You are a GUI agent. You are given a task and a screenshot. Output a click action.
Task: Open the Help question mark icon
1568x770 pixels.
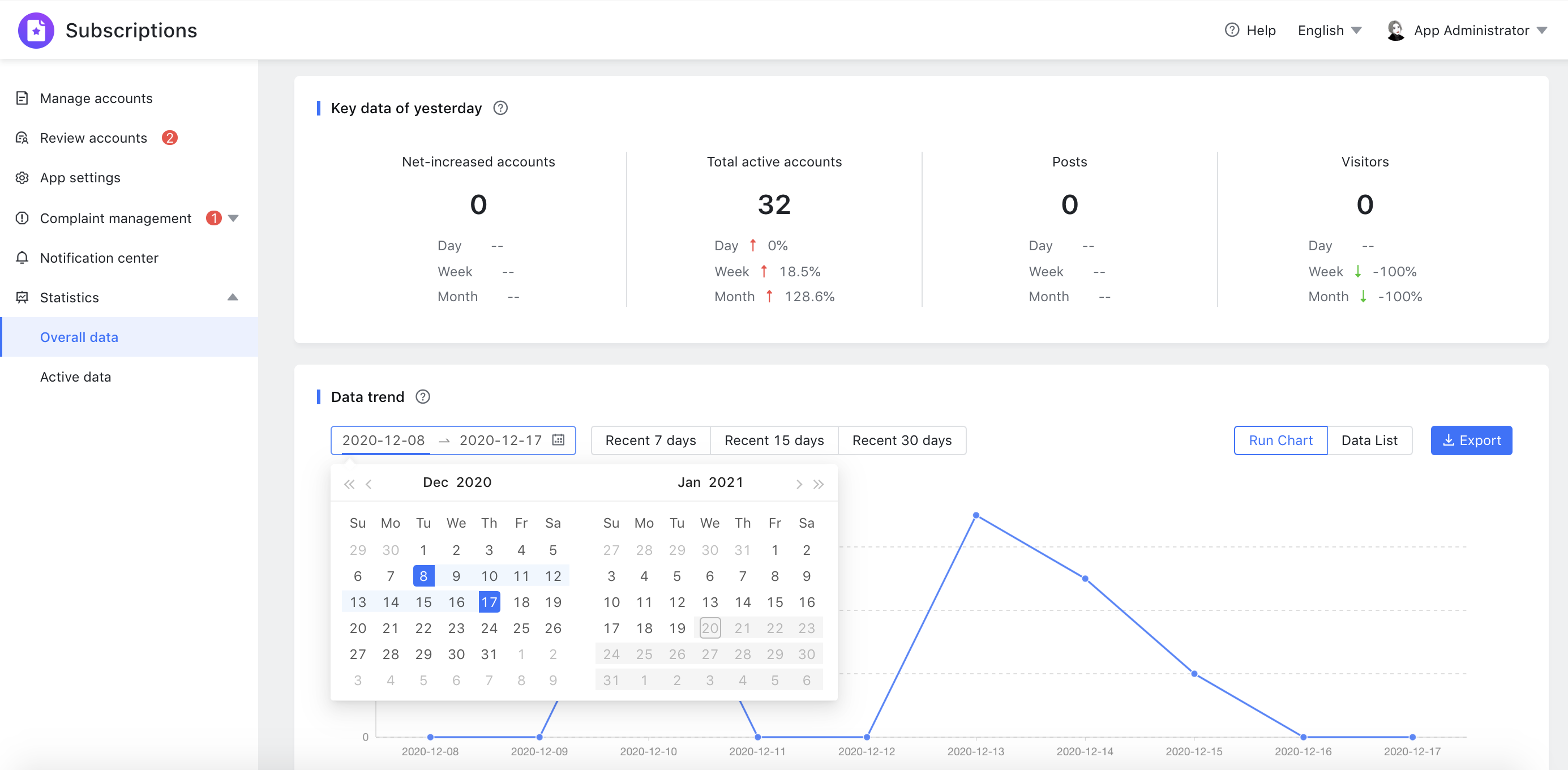click(x=1231, y=30)
